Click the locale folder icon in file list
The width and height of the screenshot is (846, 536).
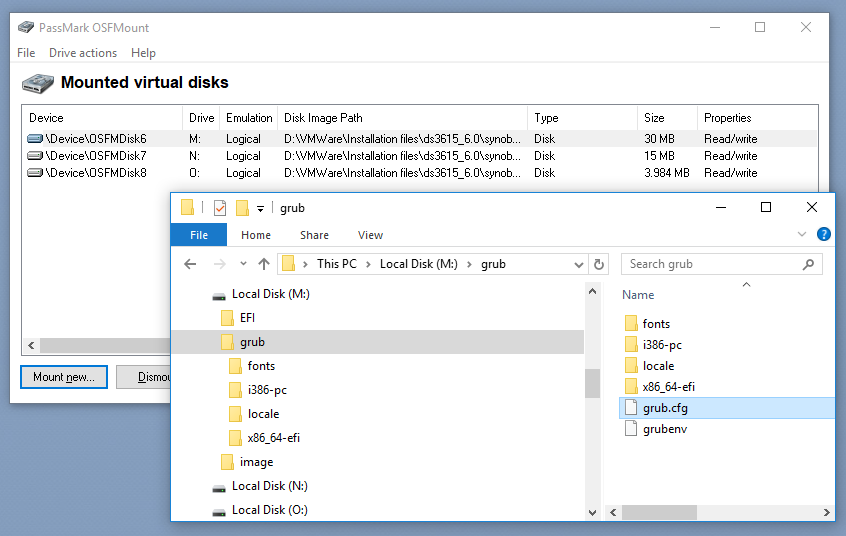point(631,365)
